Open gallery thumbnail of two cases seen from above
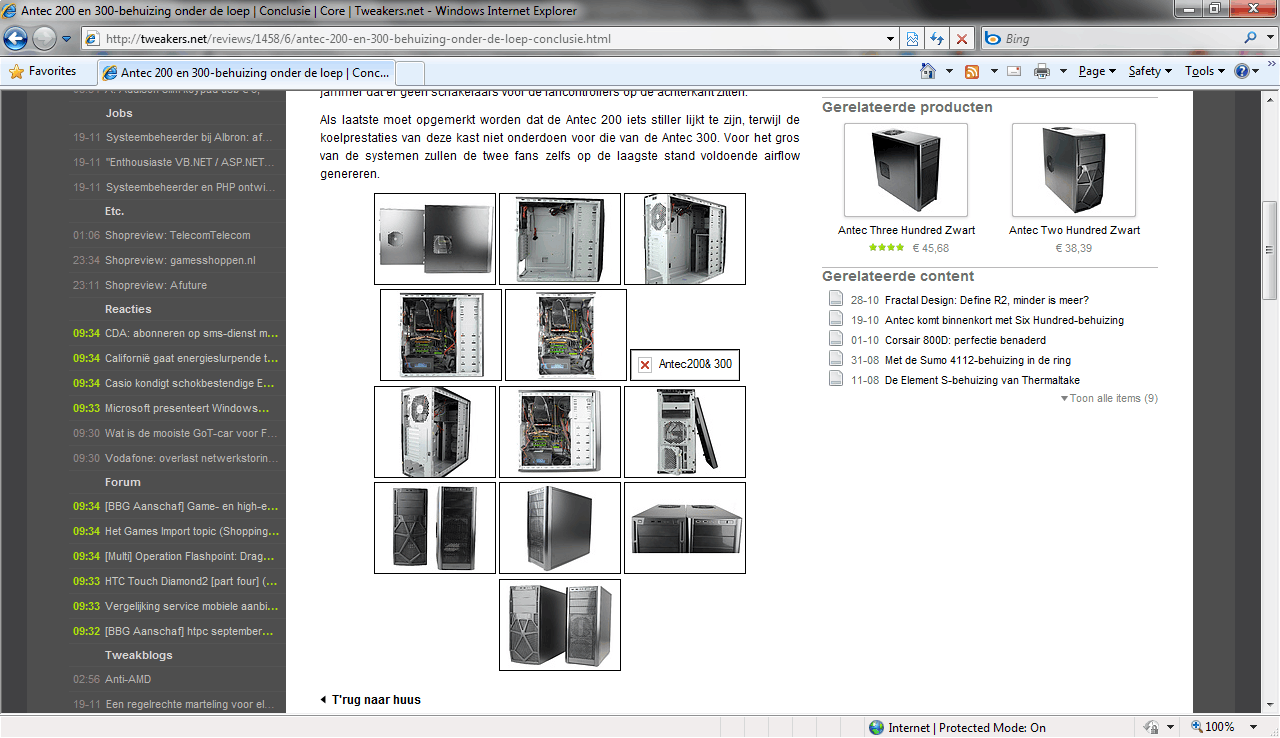This screenshot has height=738, width=1280. pyautogui.click(x=685, y=528)
